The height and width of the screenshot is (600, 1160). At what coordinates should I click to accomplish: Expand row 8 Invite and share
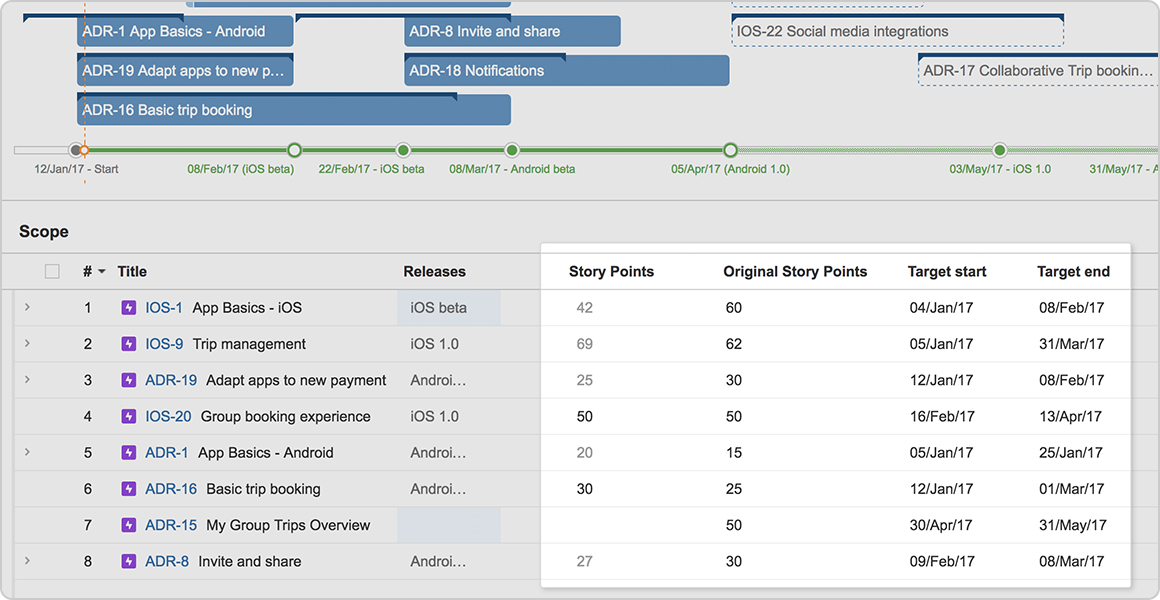click(x=27, y=561)
